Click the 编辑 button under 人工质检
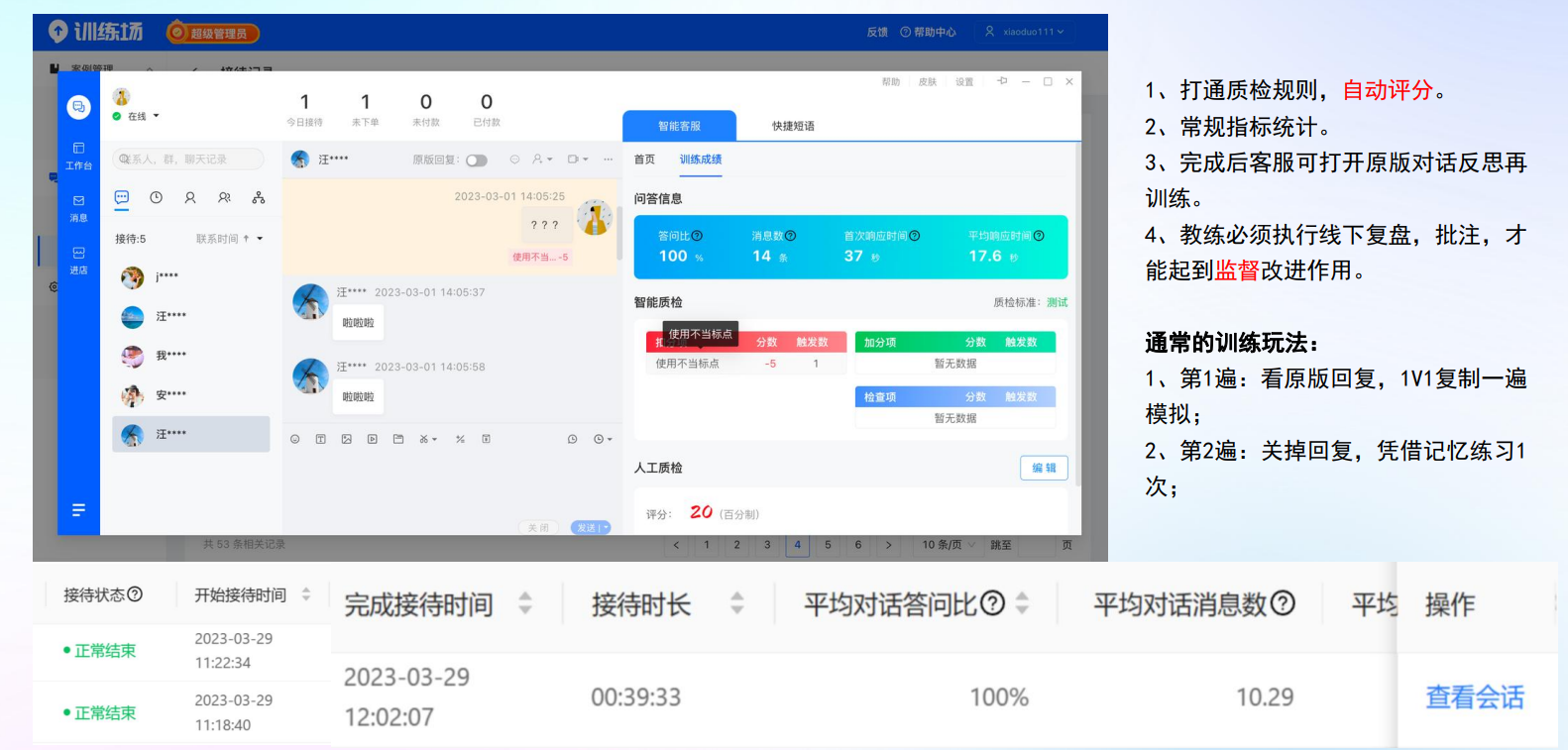The height and width of the screenshot is (750, 1568). (x=1044, y=468)
